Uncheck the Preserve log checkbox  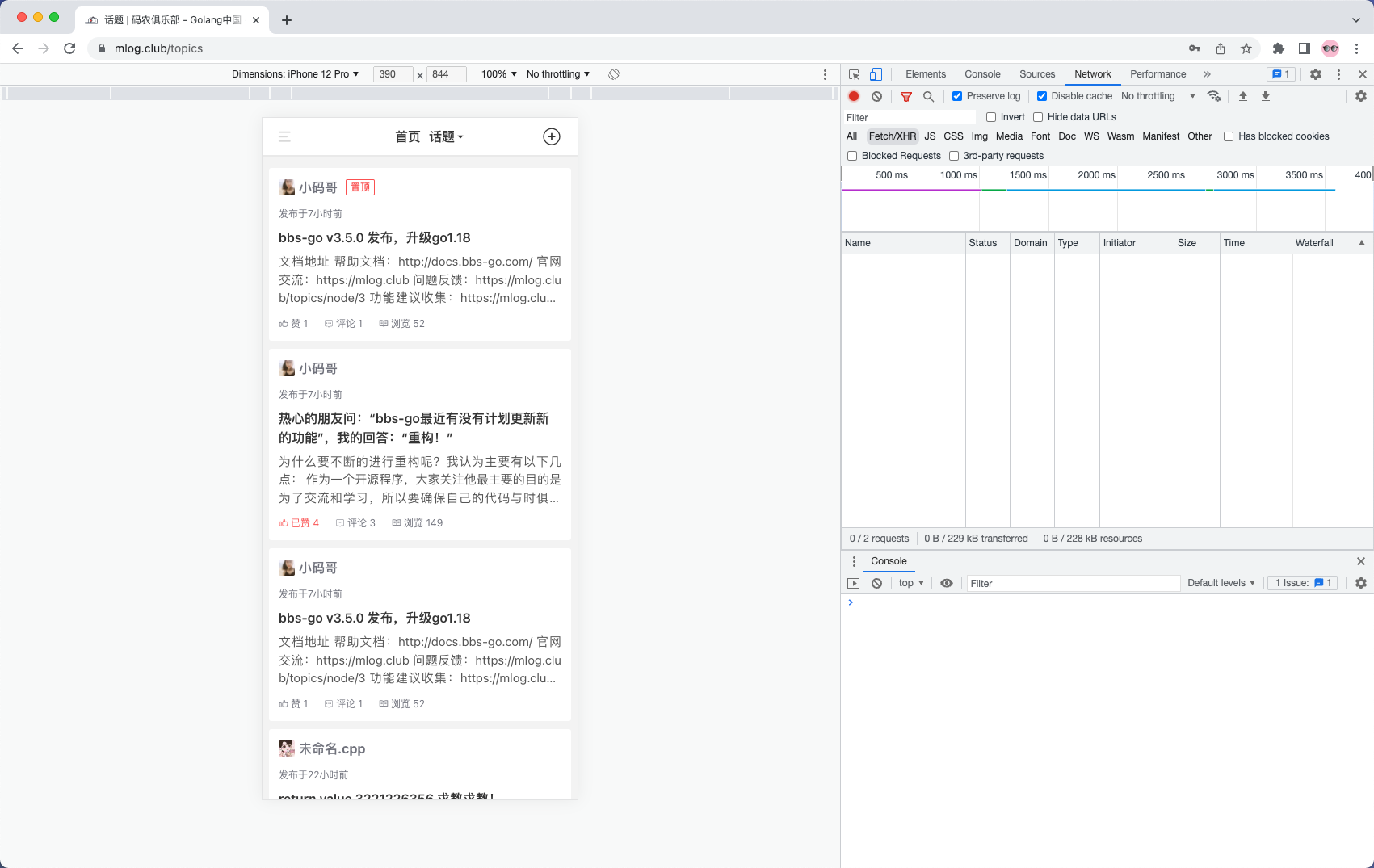coord(957,96)
